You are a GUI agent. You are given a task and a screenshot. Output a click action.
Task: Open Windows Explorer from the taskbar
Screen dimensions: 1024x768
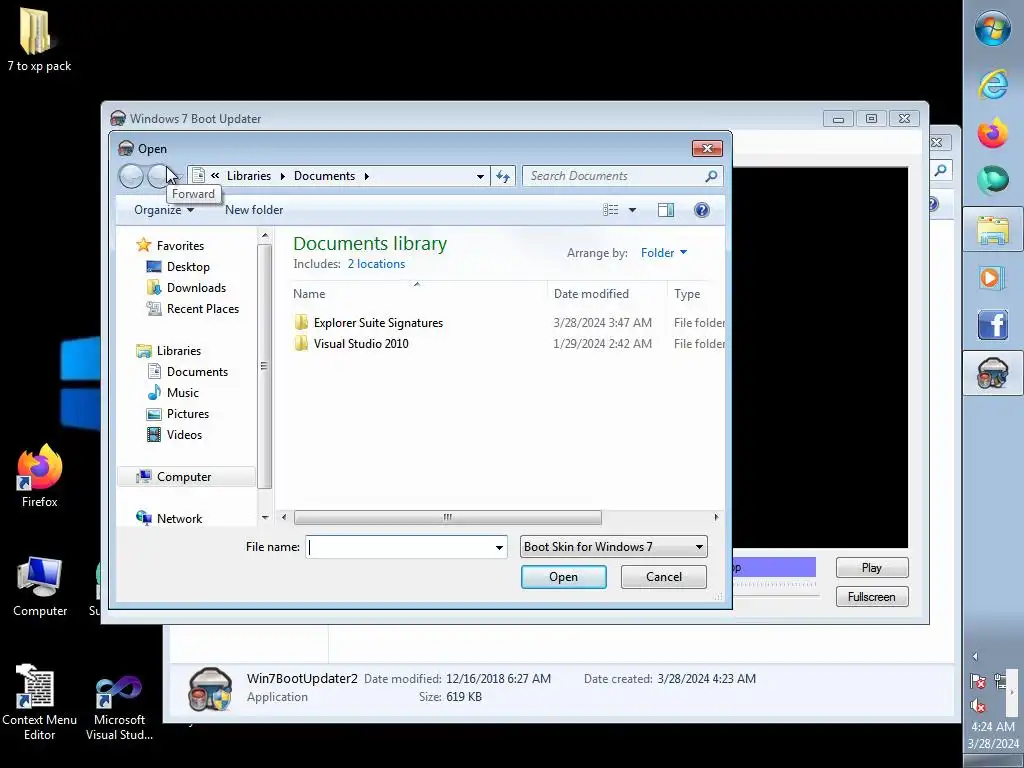993,229
